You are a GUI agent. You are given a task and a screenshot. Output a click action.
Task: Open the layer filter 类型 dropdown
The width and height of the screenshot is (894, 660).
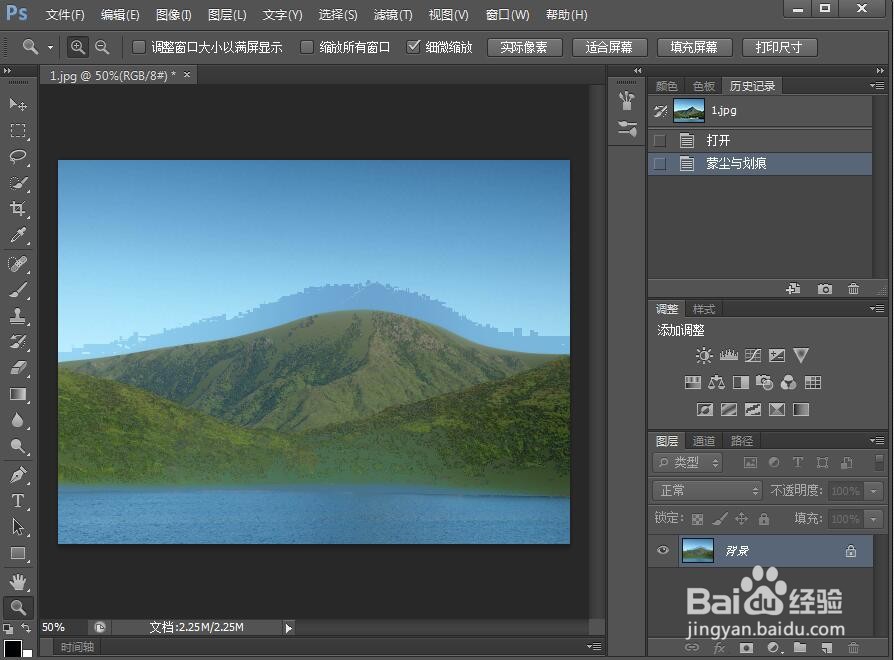click(688, 463)
